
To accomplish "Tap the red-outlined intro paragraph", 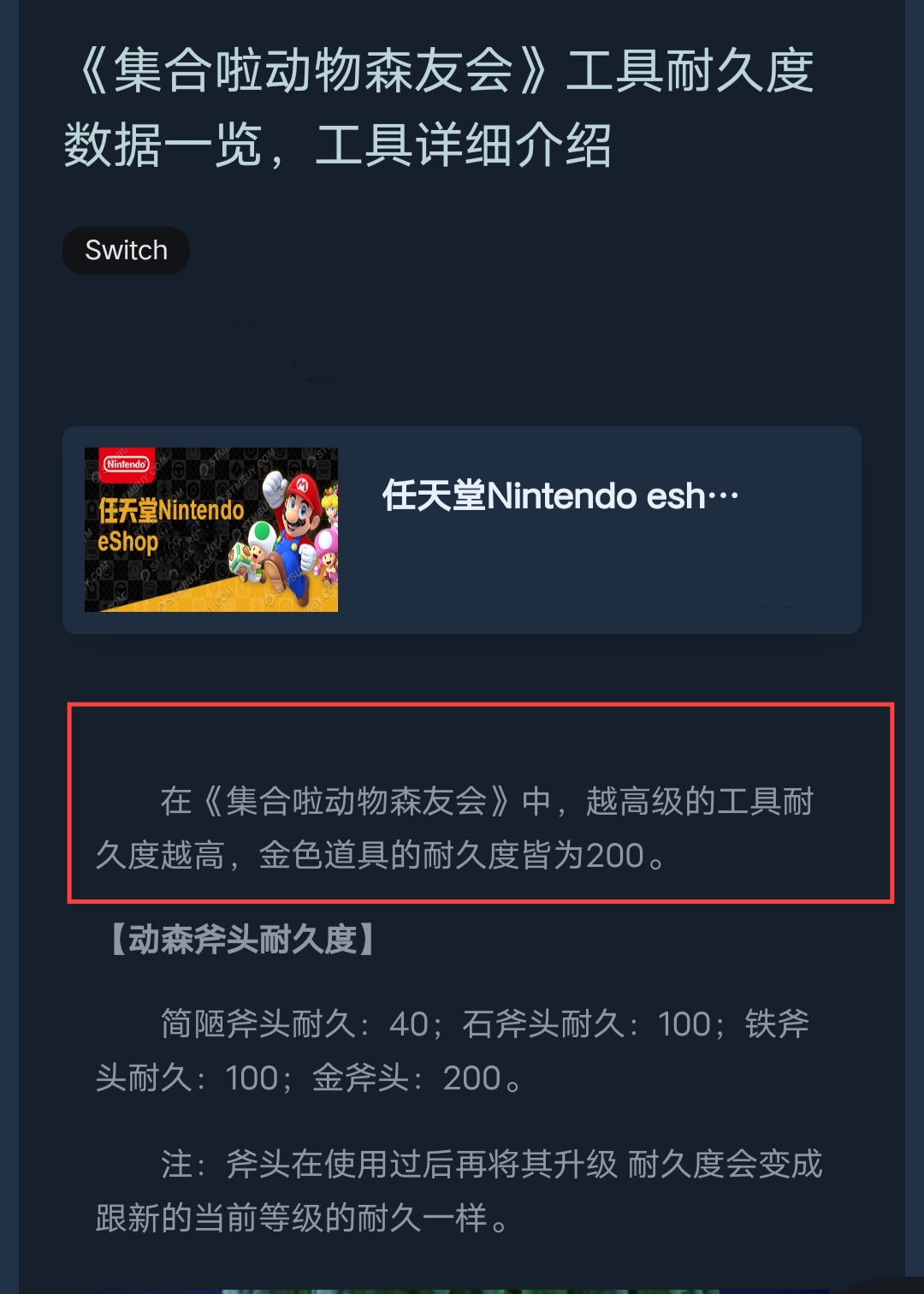I will point(481,803).
